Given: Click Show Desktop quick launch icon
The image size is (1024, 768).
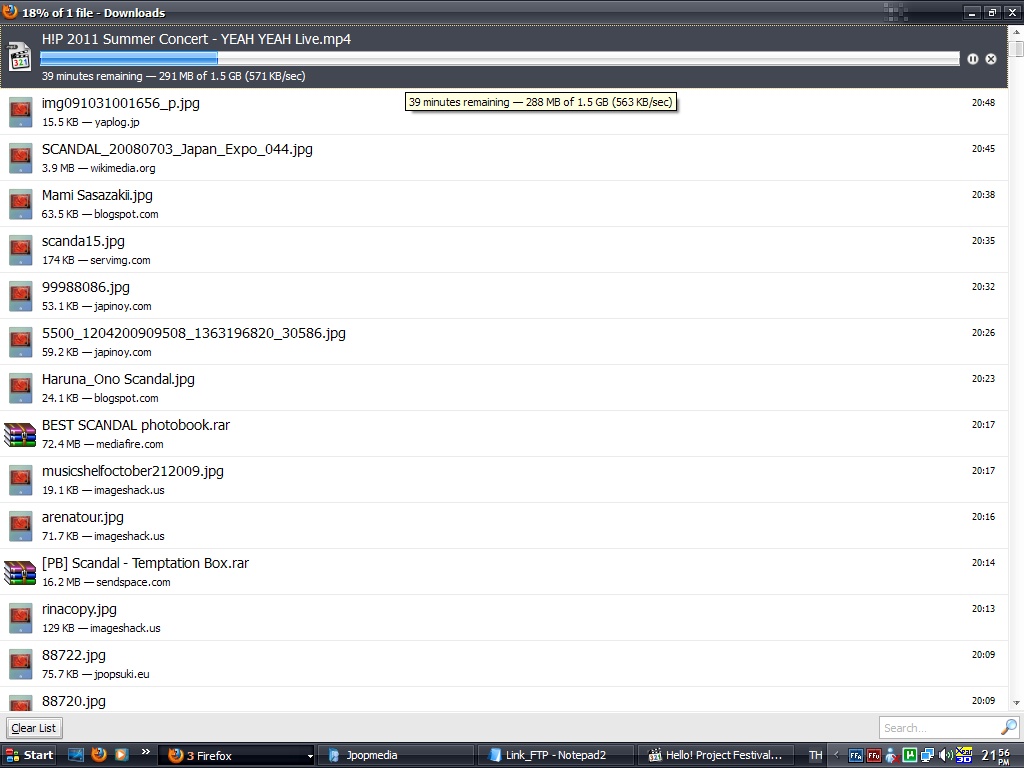Looking at the screenshot, I should coord(76,755).
